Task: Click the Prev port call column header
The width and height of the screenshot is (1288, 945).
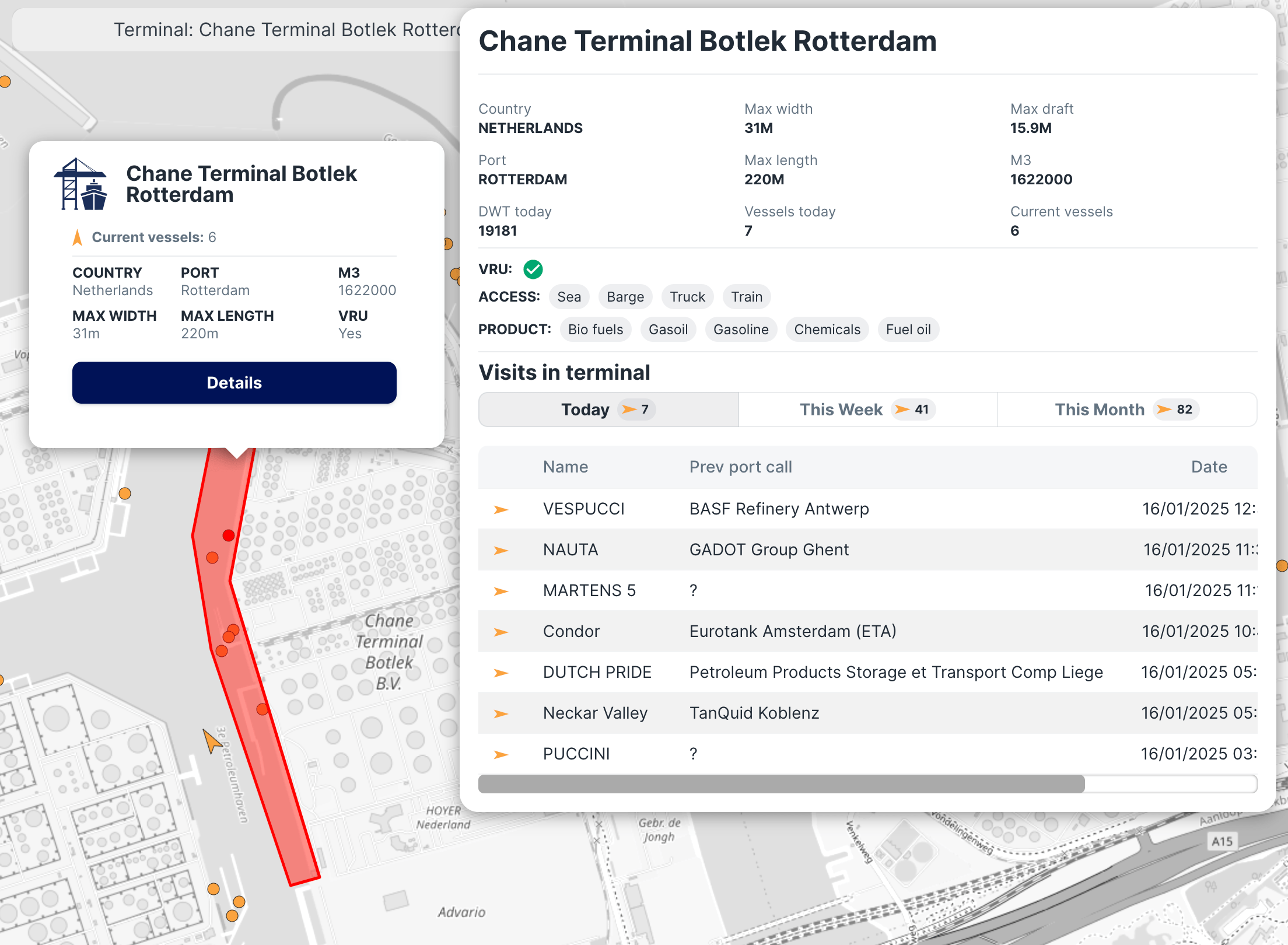Action: click(x=740, y=467)
